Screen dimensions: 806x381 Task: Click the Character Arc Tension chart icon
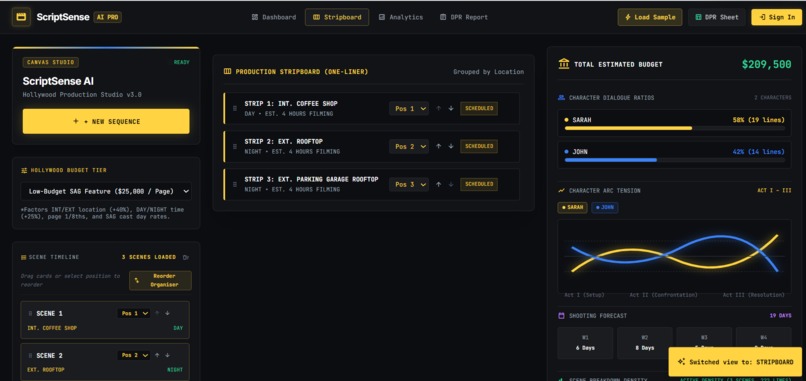coord(561,191)
